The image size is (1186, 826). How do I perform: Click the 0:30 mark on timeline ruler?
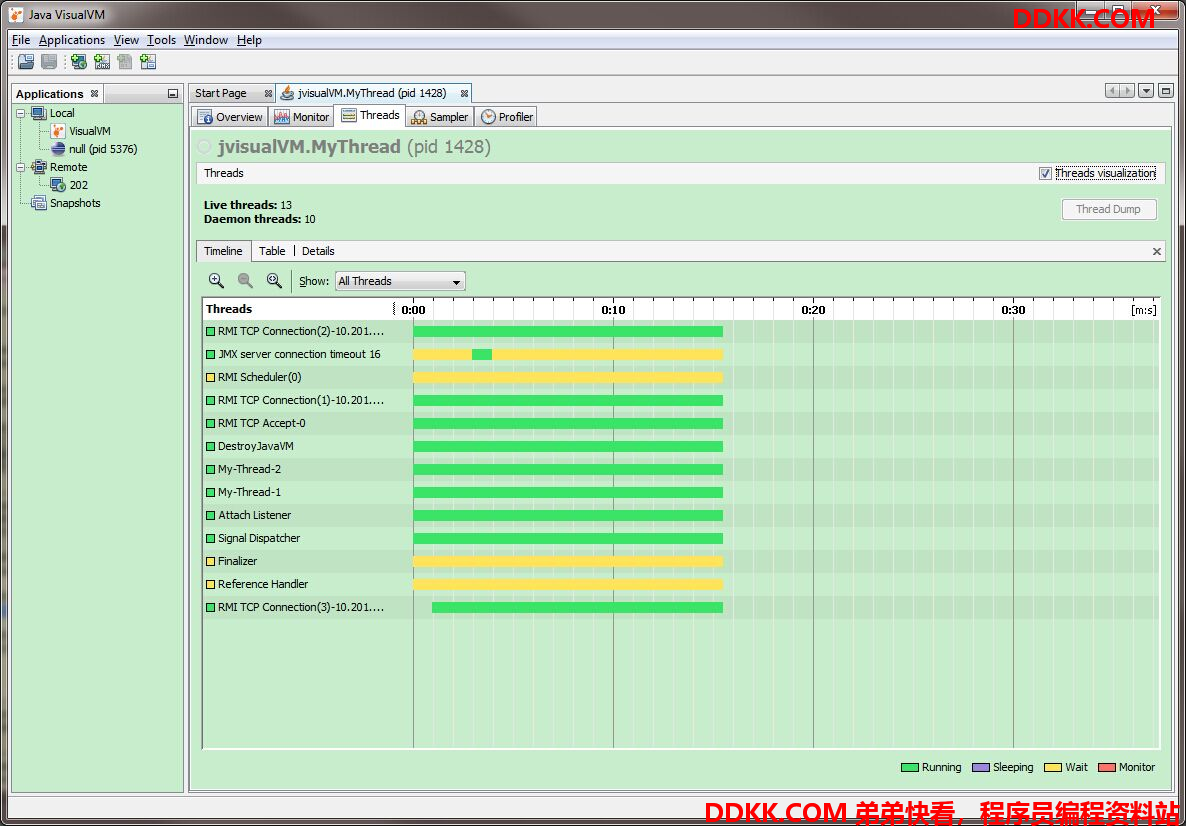(1014, 309)
